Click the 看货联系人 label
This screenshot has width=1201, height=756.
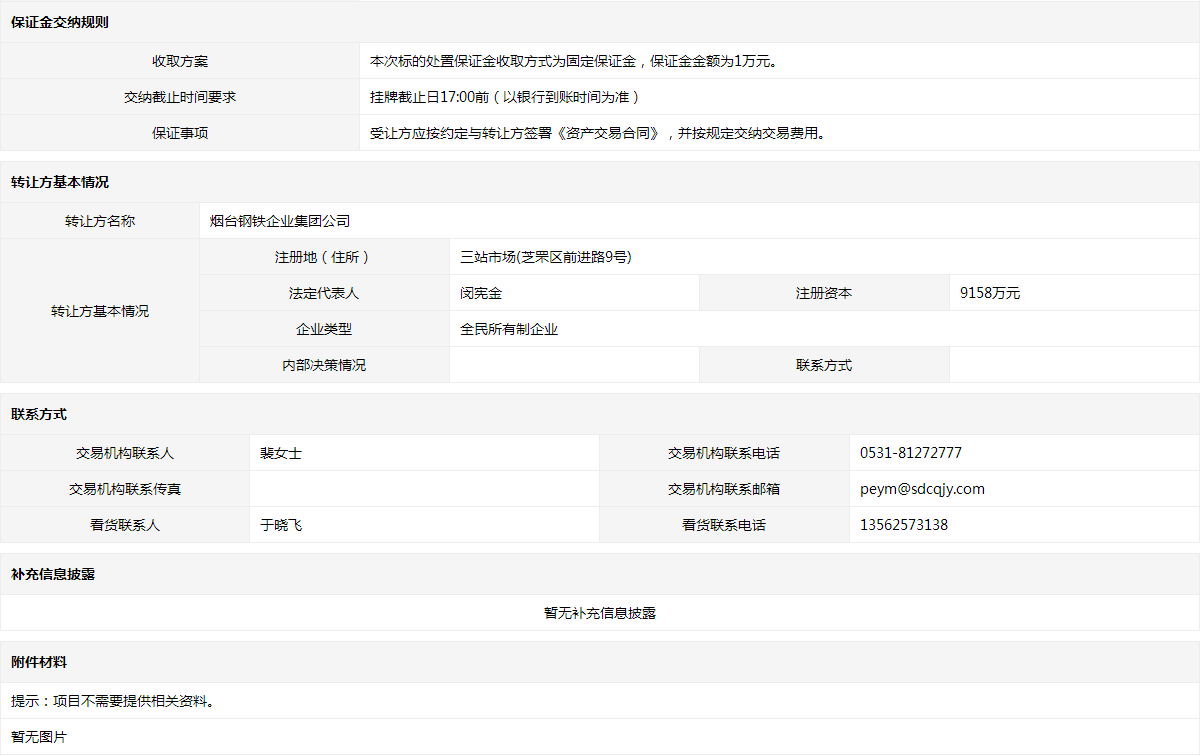(x=125, y=525)
